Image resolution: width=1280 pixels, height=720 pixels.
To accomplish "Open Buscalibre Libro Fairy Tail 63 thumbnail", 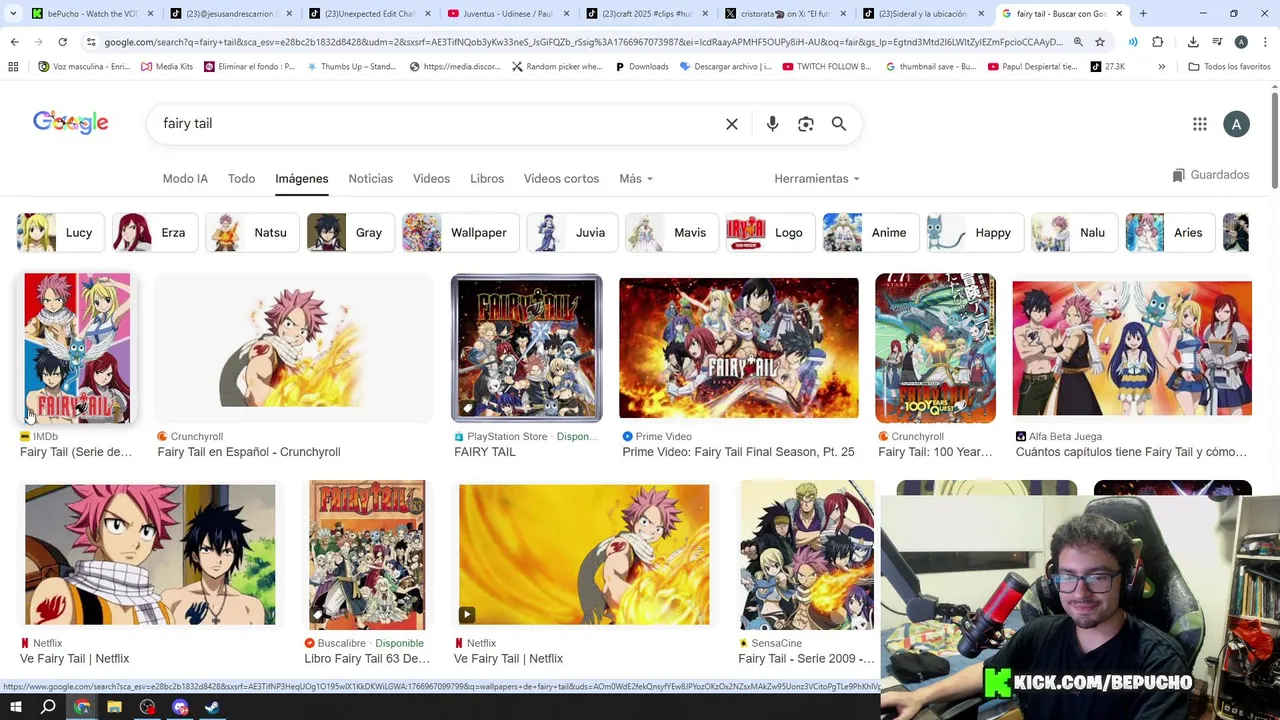I will pos(367,555).
